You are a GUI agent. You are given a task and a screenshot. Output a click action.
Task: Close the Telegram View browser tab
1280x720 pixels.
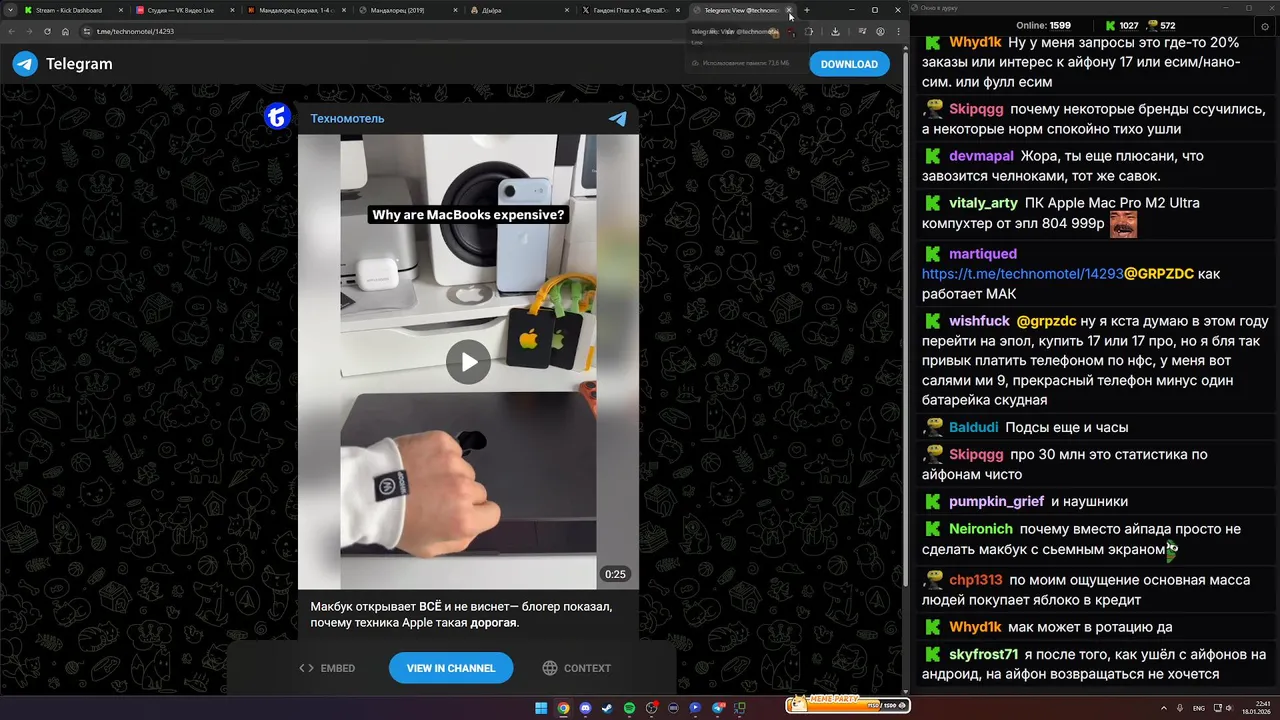789,10
